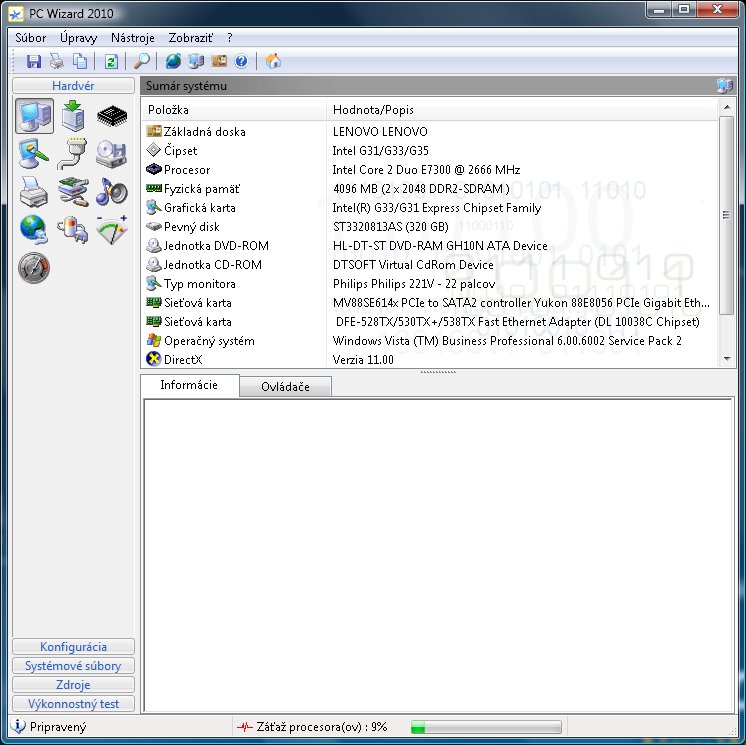Select the black Processor chip icon
Screen dimensions: 746x745
(112, 116)
